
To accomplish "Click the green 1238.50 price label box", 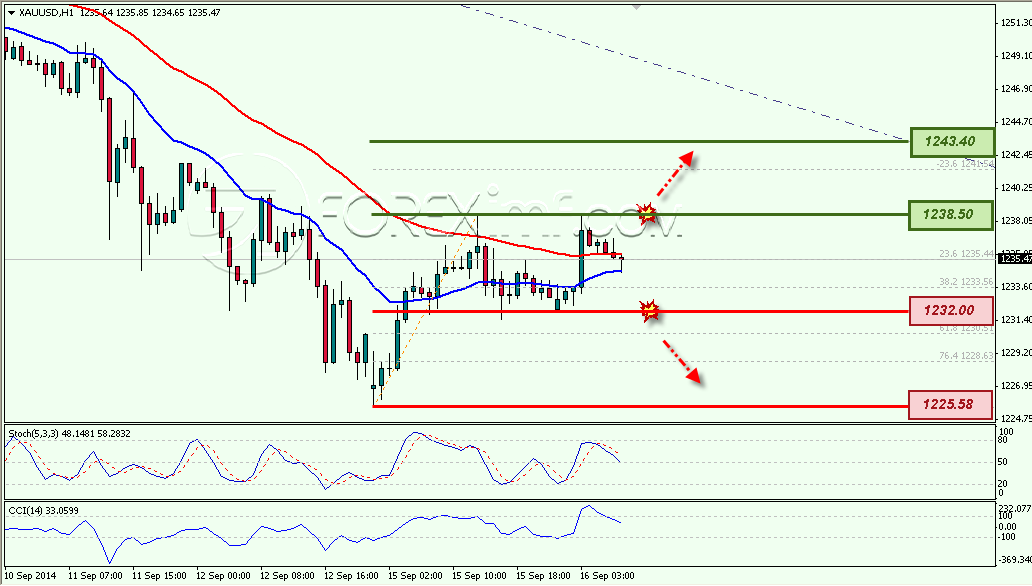I will point(950,215).
